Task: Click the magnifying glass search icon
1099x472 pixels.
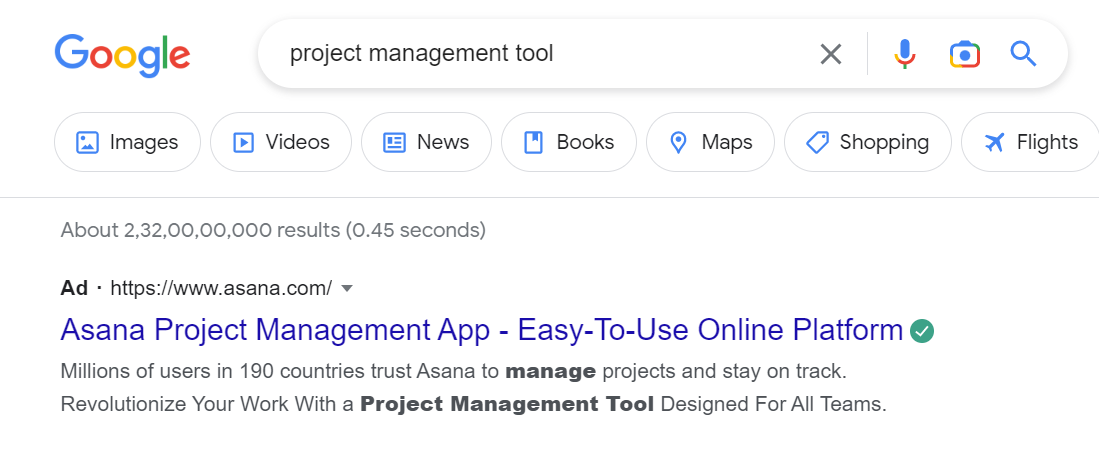Action: pyautogui.click(x=1023, y=54)
